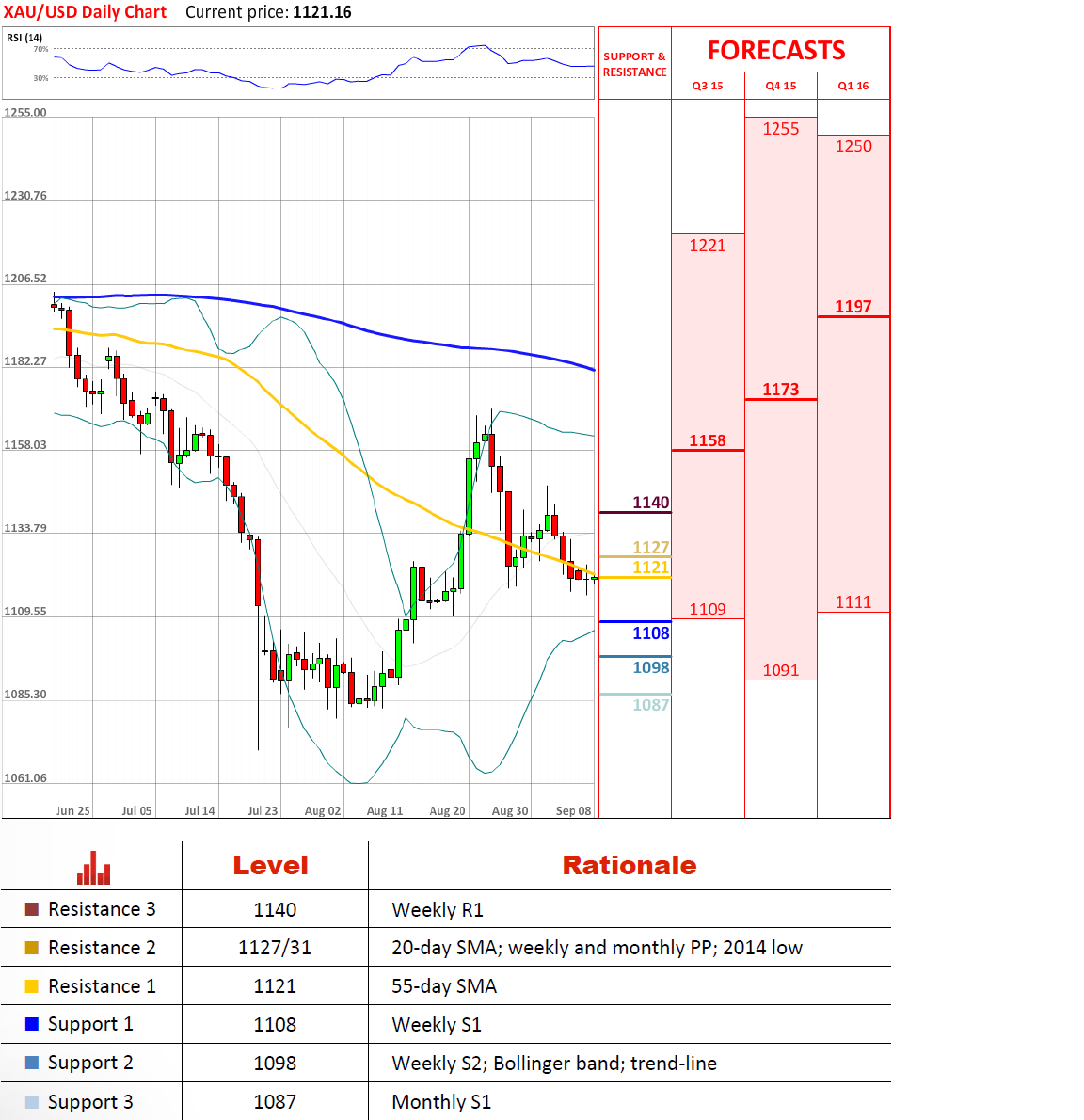
Task: Select the Q1 16 forecast column header
Action: 853,86
